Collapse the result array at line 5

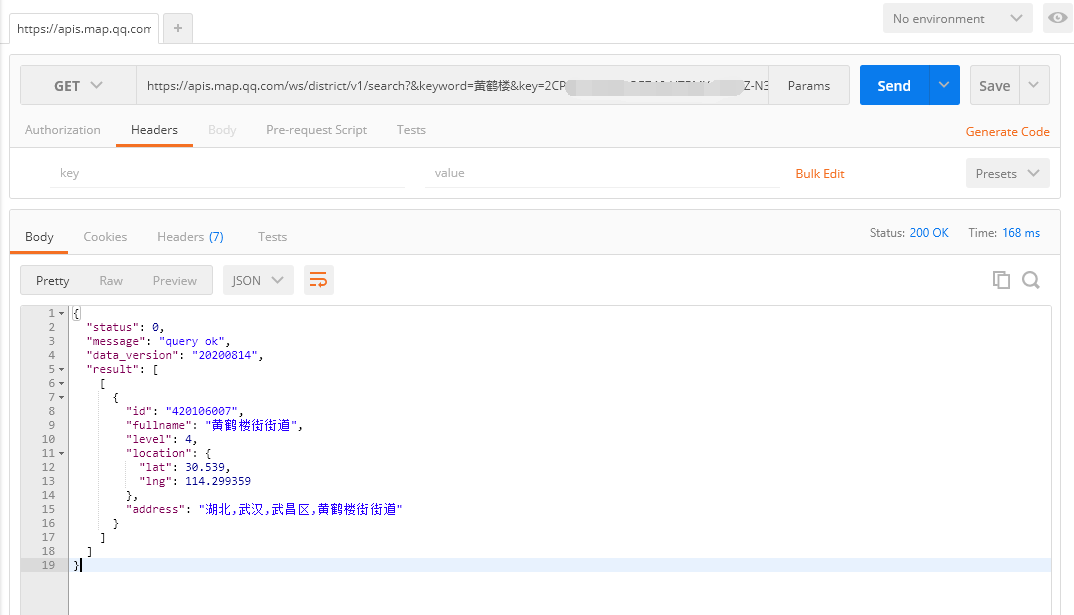tap(61, 370)
